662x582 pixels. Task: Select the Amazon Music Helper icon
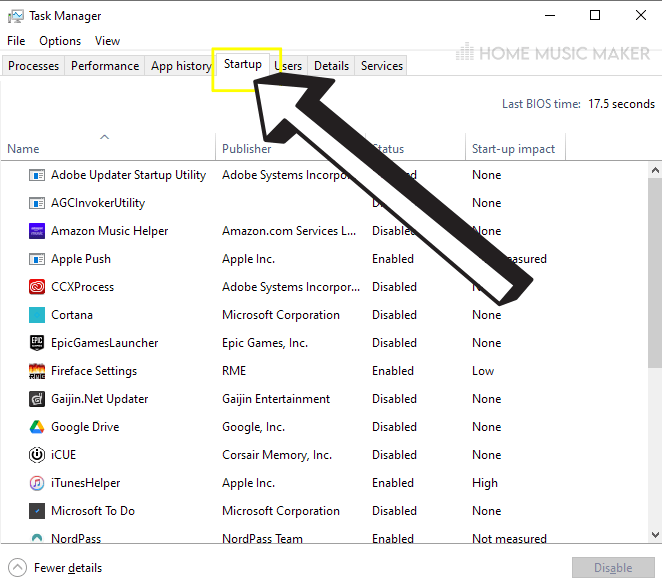tap(37, 231)
